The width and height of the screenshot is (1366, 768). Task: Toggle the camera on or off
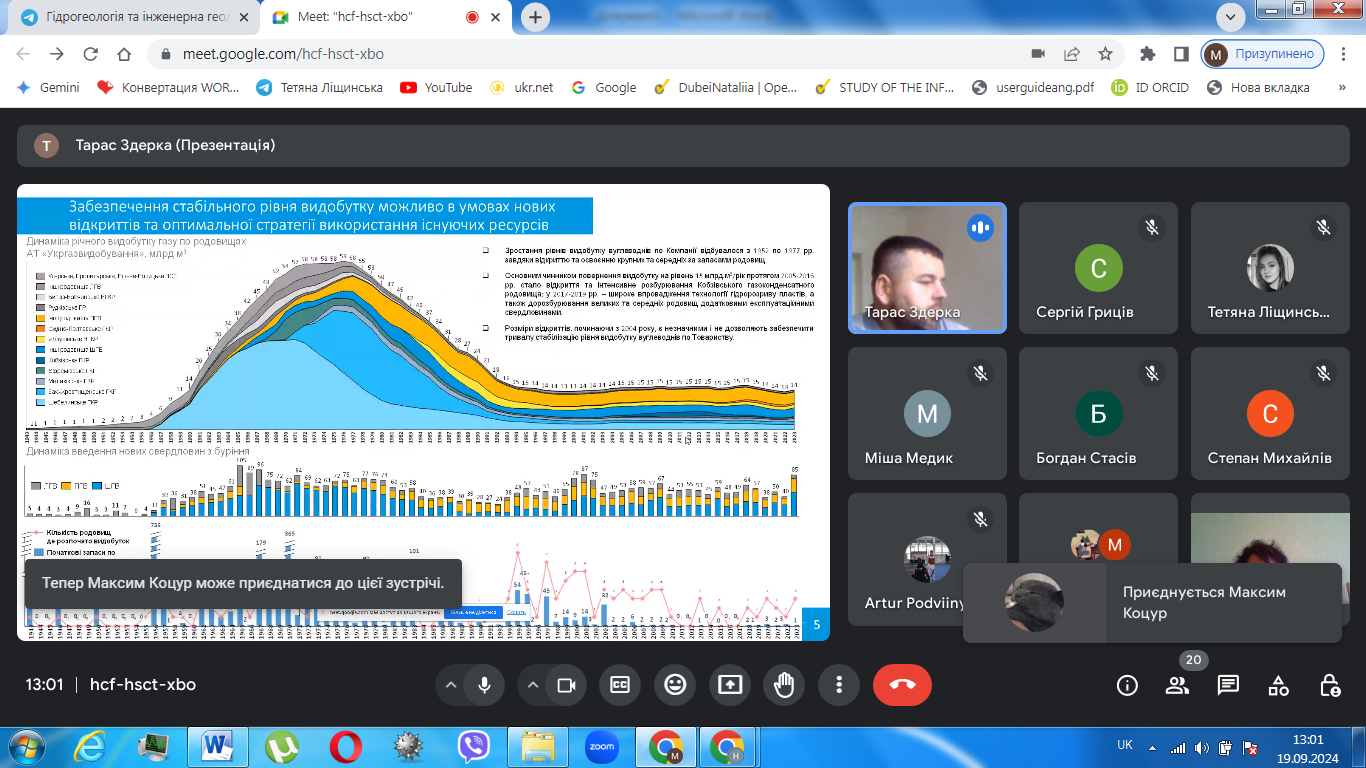566,685
